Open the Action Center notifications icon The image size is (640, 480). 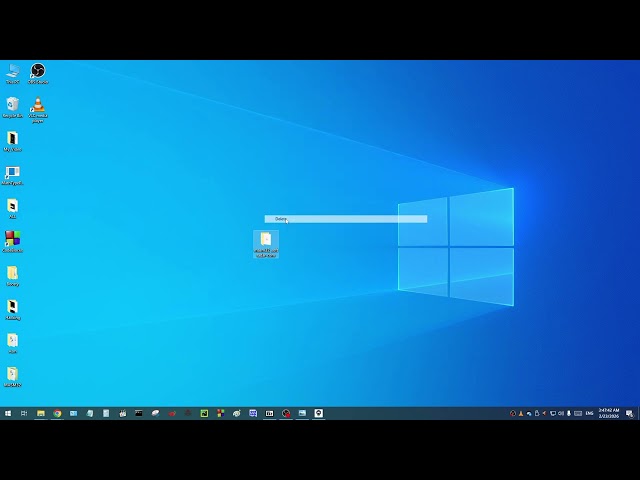pos(629,413)
